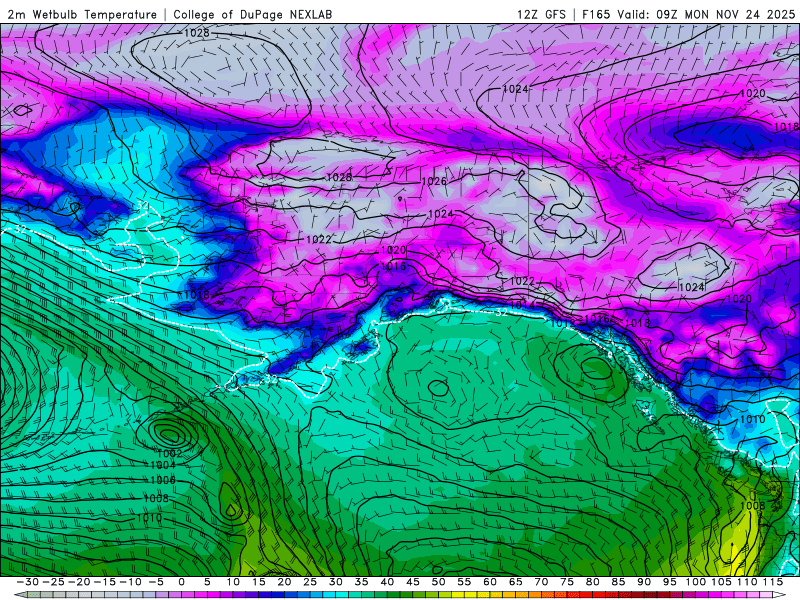Click the 1028 label left of 1026

[x=339, y=177]
